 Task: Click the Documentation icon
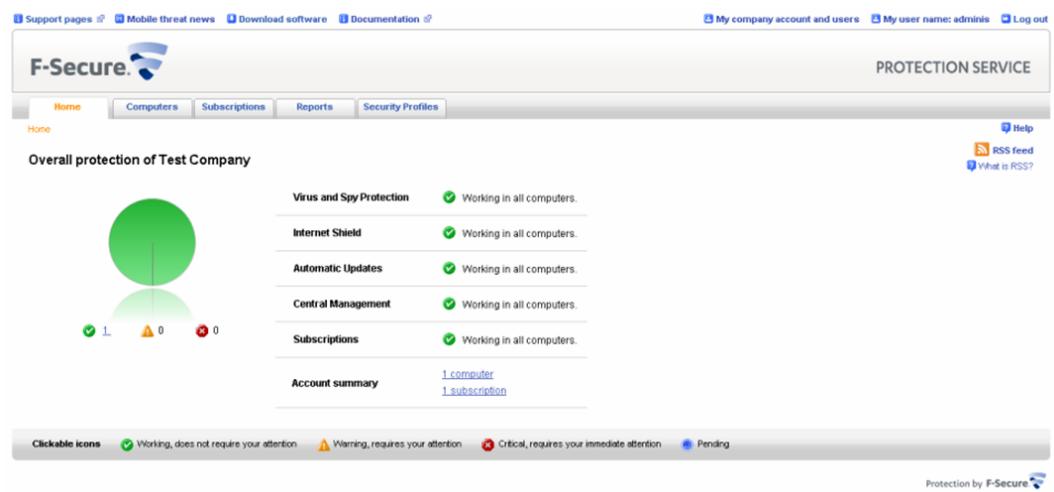coord(343,19)
